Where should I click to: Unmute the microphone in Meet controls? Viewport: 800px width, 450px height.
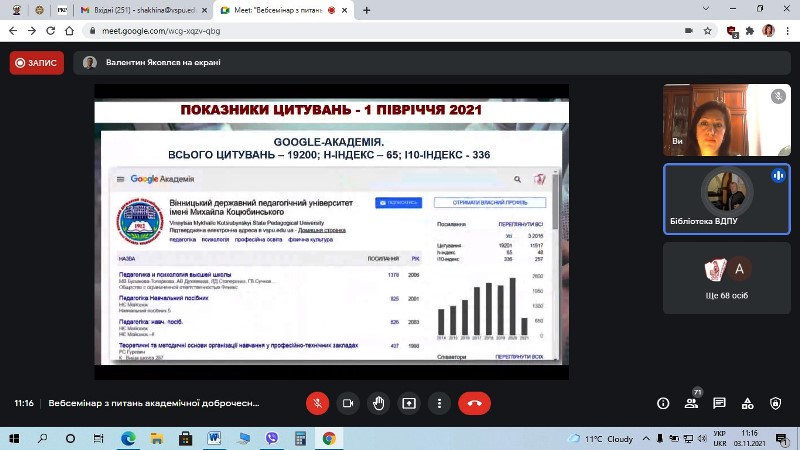coord(317,404)
